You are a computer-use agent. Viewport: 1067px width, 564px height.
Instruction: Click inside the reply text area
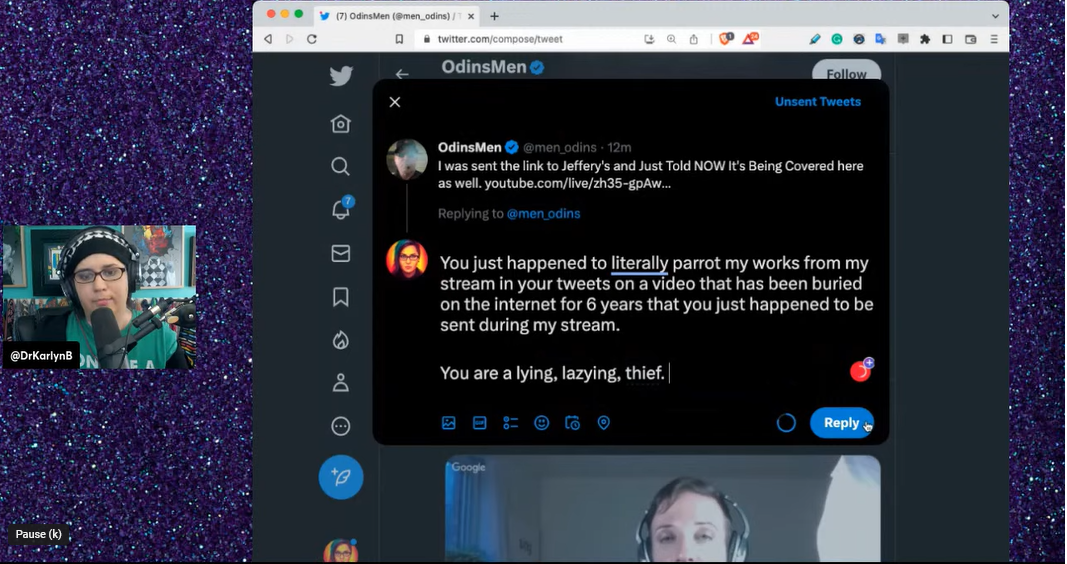(656, 318)
